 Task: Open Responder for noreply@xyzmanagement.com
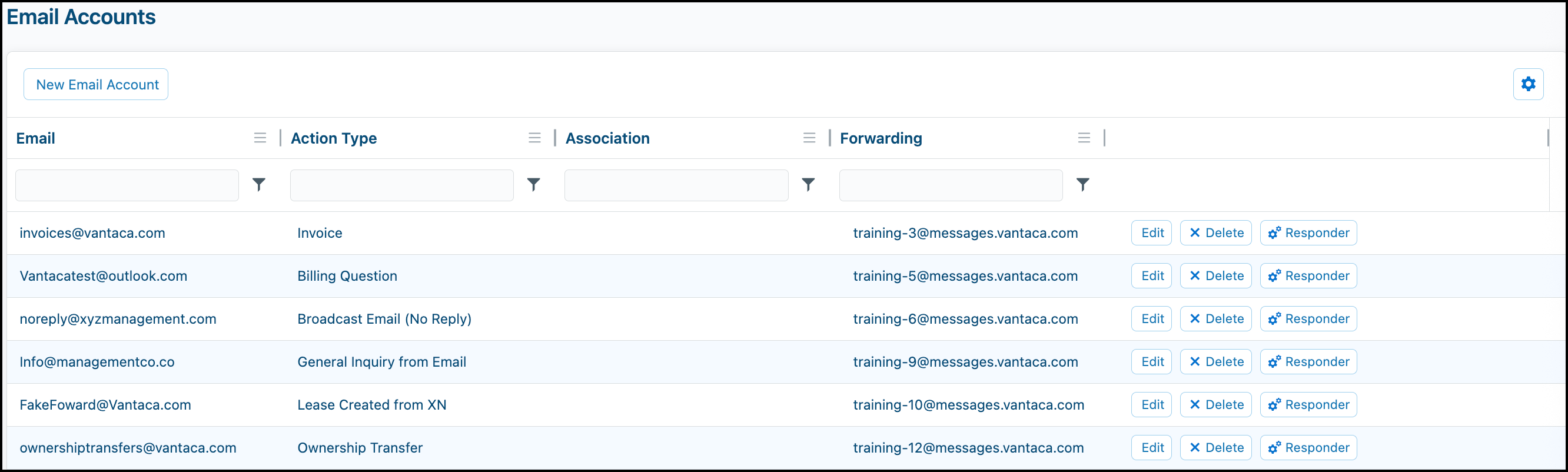coord(1308,319)
